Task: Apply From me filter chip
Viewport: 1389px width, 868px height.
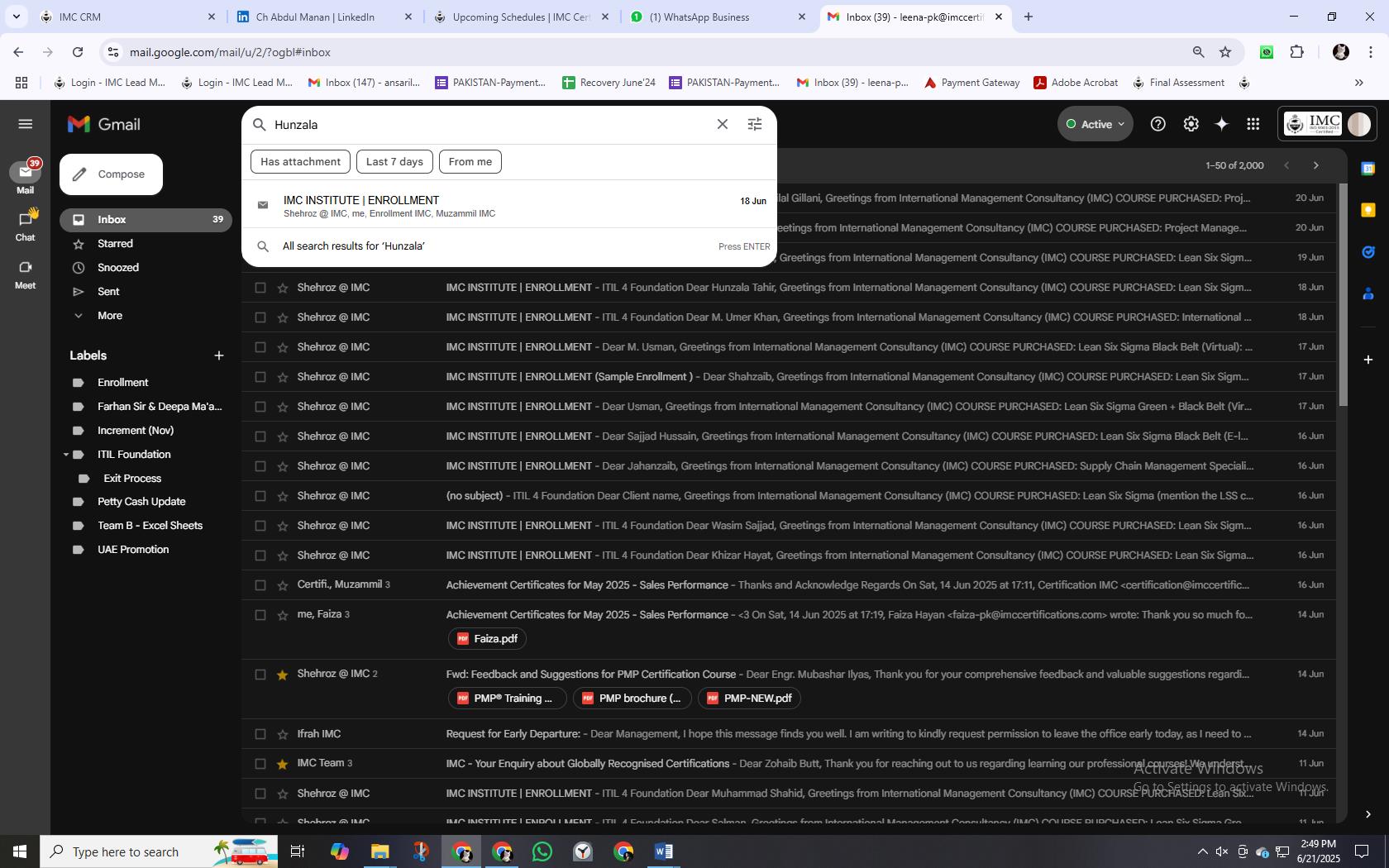Action: [x=470, y=162]
